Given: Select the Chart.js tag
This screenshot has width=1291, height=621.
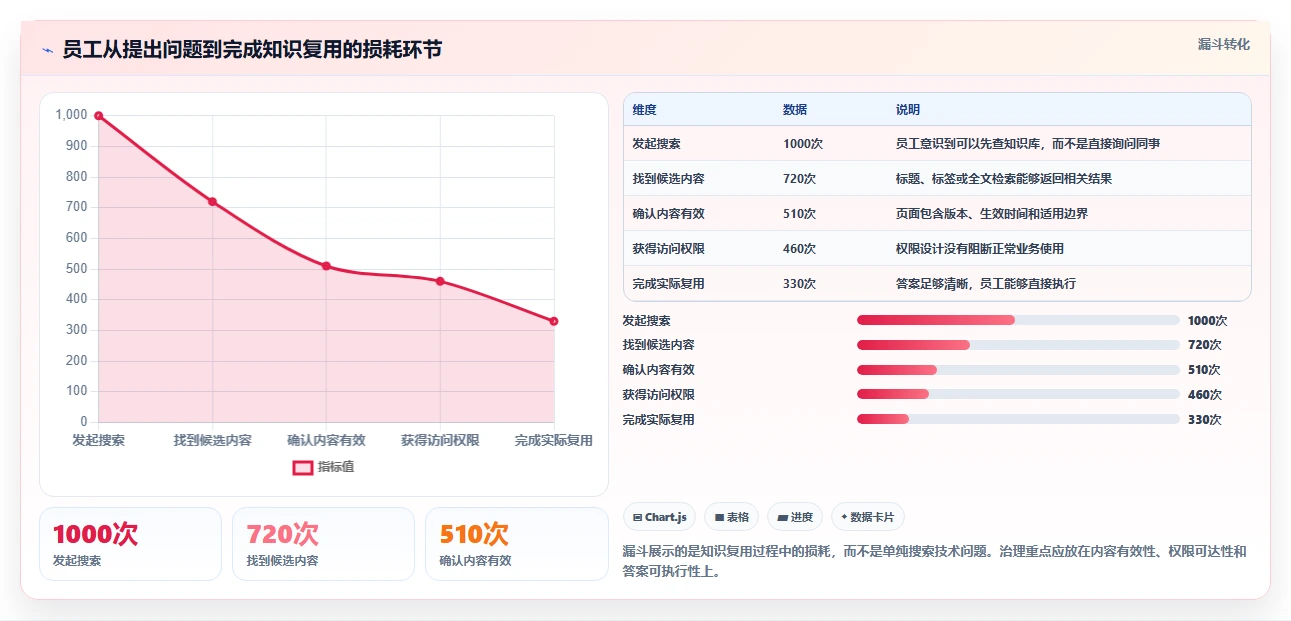Looking at the screenshot, I should [660, 517].
